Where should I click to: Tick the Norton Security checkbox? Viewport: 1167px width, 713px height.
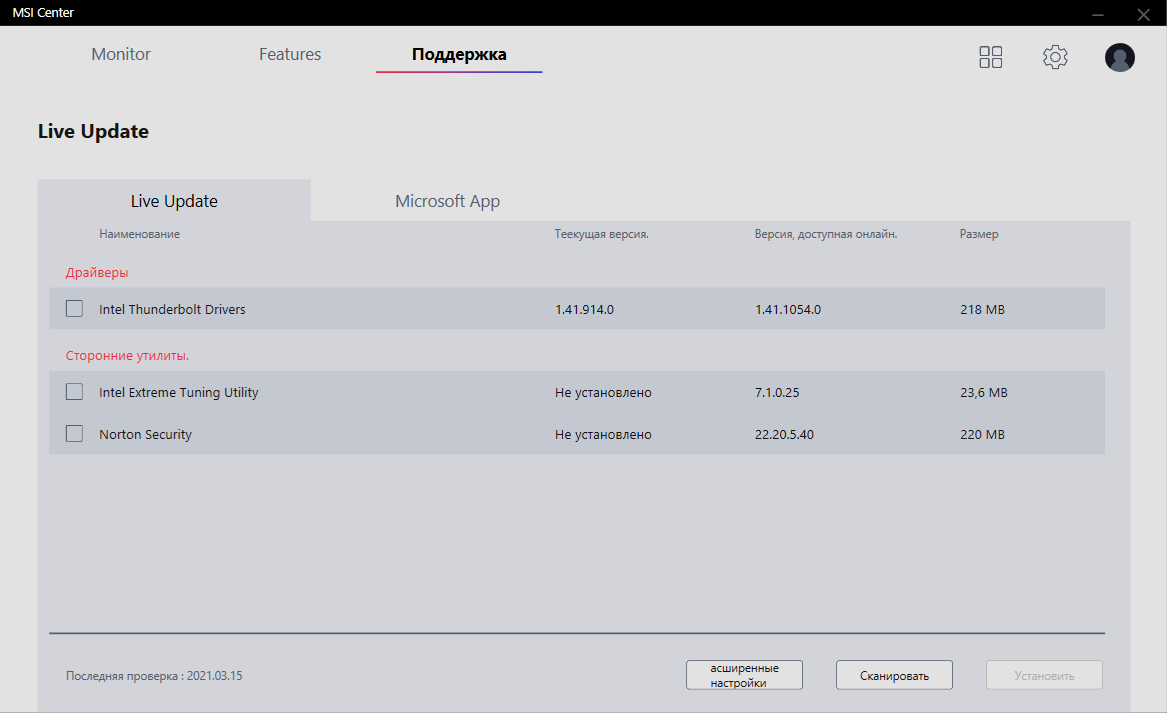(74, 433)
